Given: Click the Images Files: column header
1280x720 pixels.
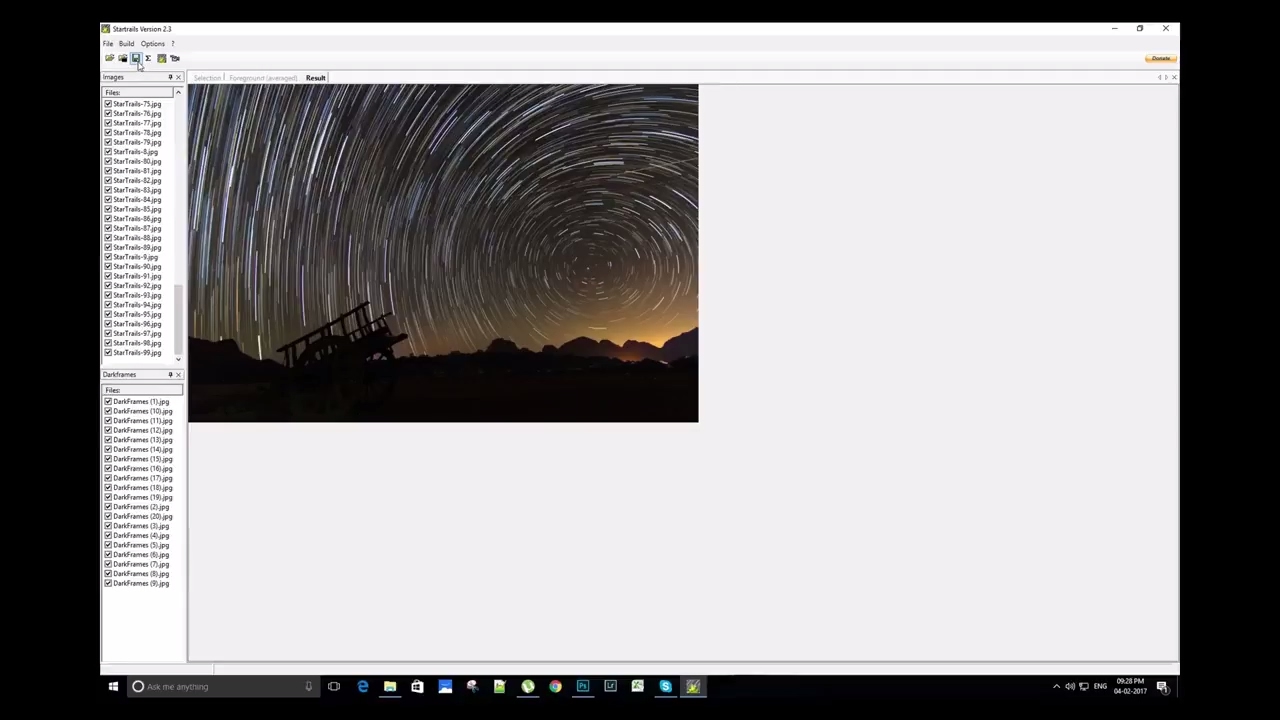Looking at the screenshot, I should click(138, 93).
